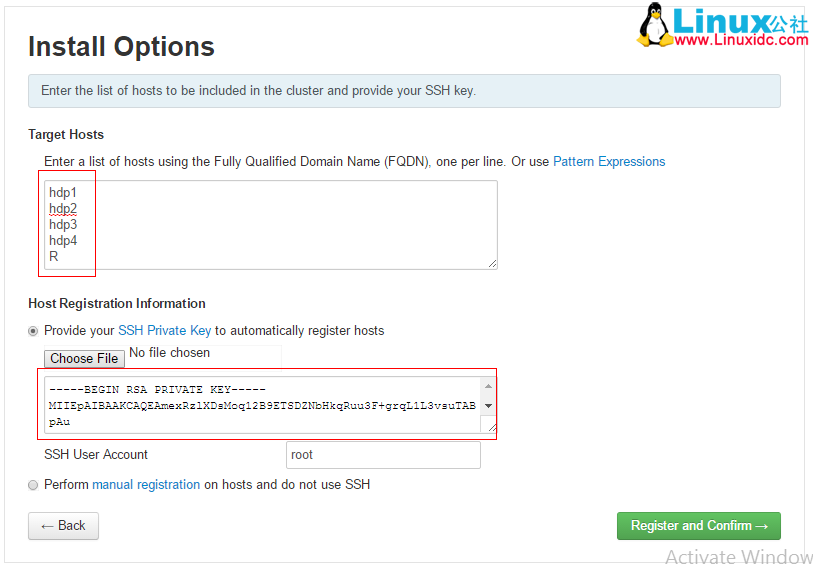Screen dimensions: 813x568
Task: Click the www.Linuxidc.com watermark text
Action: (x=742, y=40)
